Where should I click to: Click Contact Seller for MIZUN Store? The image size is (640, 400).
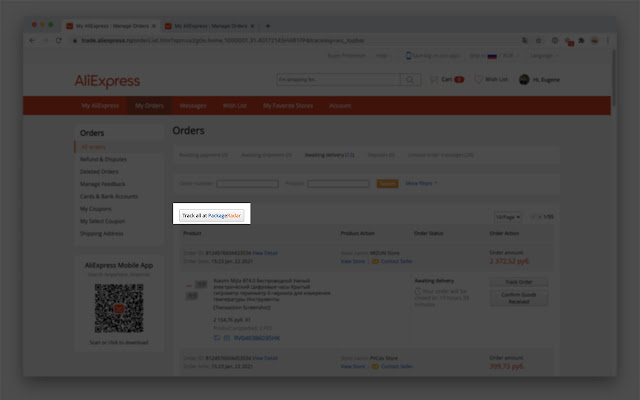tap(396, 261)
